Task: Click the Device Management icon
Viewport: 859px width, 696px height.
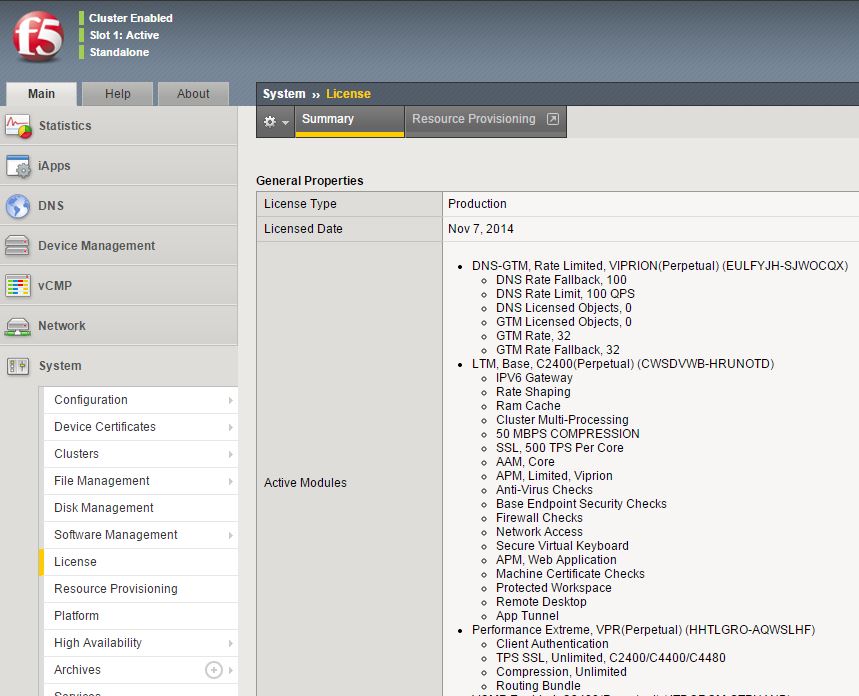Action: coord(18,246)
